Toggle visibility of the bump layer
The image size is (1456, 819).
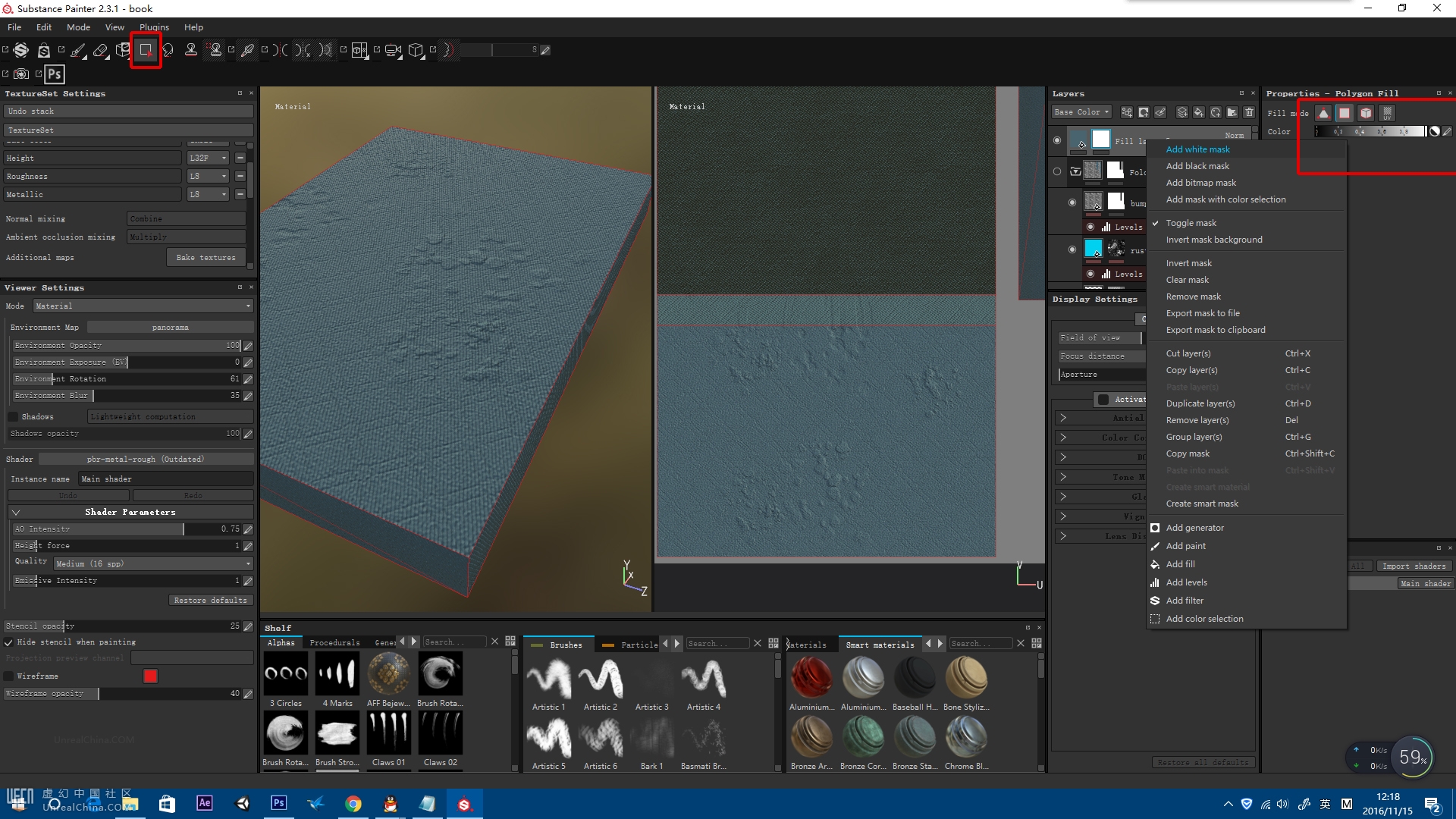point(1072,202)
